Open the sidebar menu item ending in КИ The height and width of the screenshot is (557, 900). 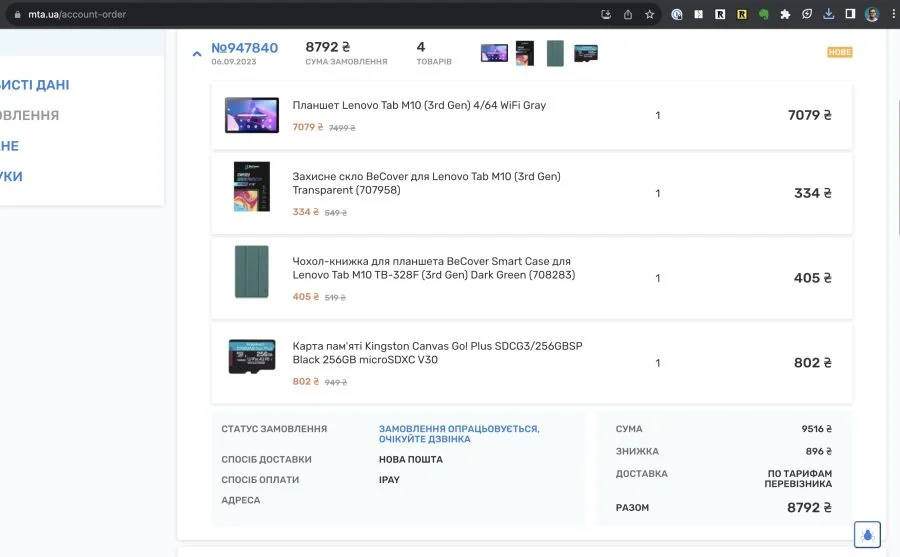11,176
